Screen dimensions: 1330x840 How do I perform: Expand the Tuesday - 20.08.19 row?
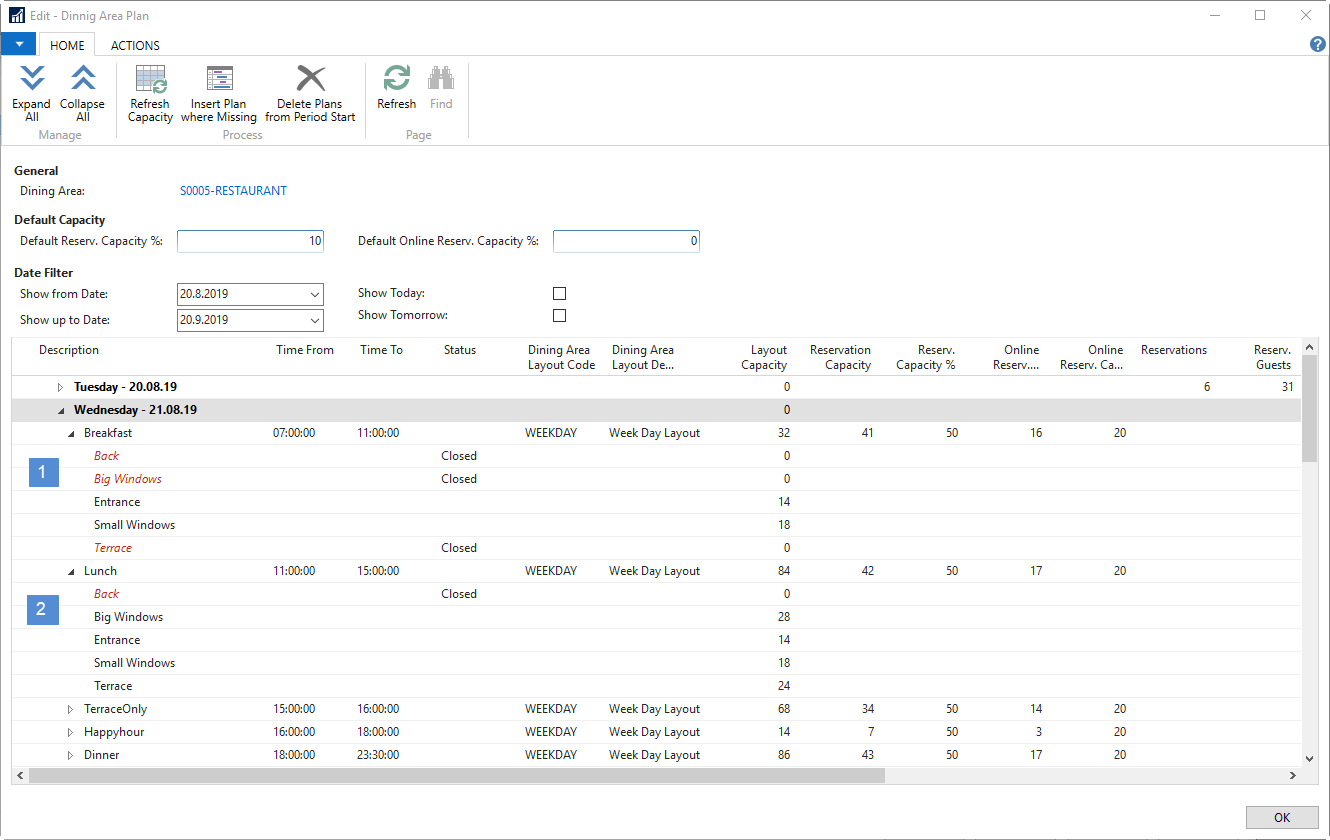tap(60, 387)
